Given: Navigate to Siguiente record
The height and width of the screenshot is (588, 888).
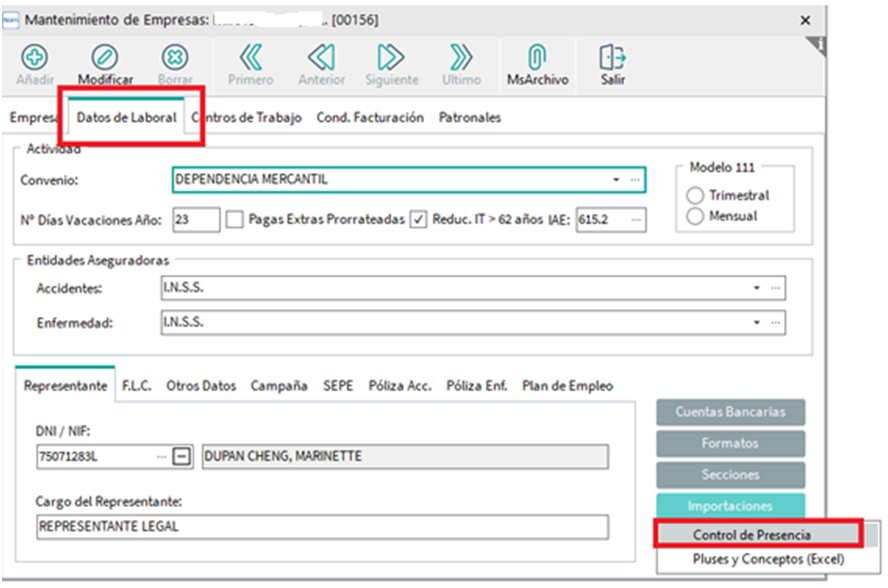Looking at the screenshot, I should (392, 57).
